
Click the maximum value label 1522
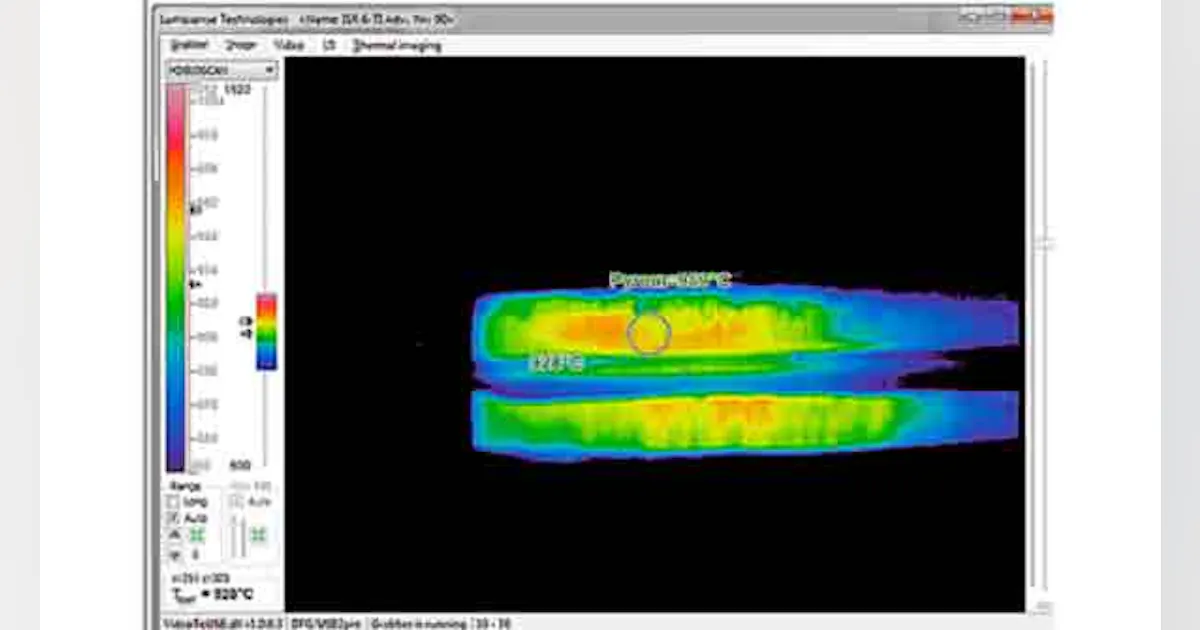[238, 90]
